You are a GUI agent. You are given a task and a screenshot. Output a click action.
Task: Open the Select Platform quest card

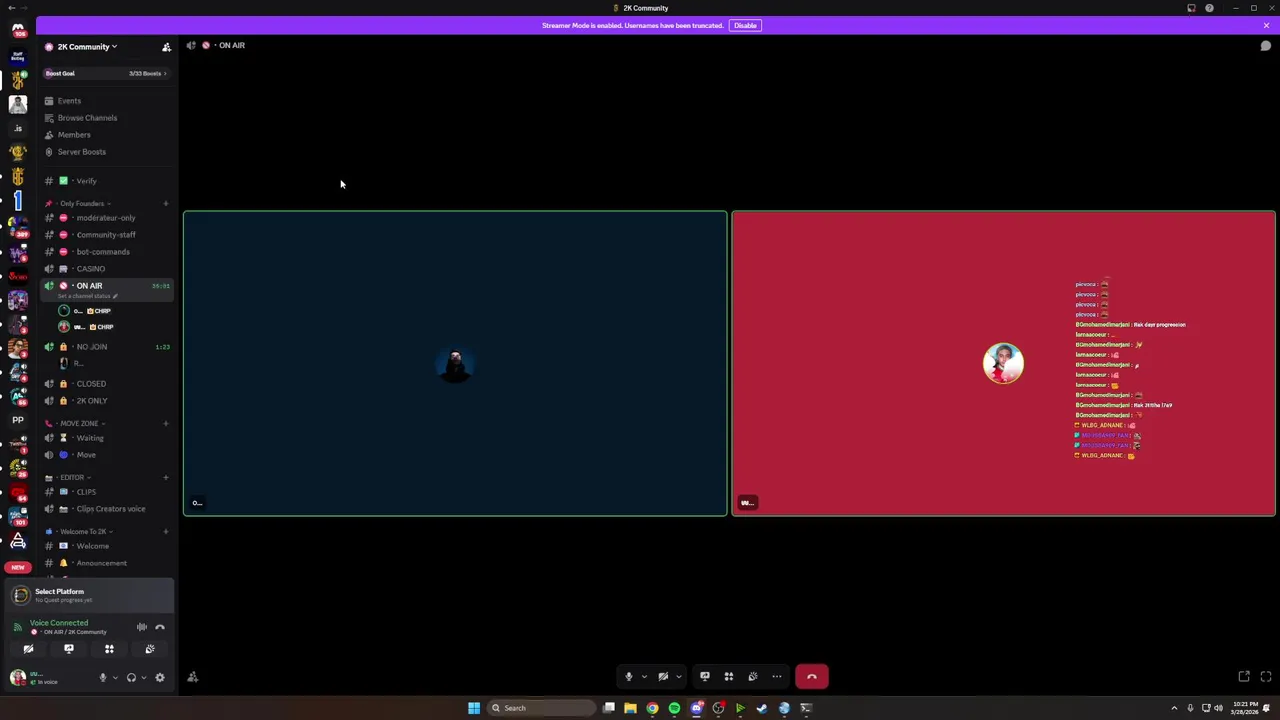coord(90,595)
